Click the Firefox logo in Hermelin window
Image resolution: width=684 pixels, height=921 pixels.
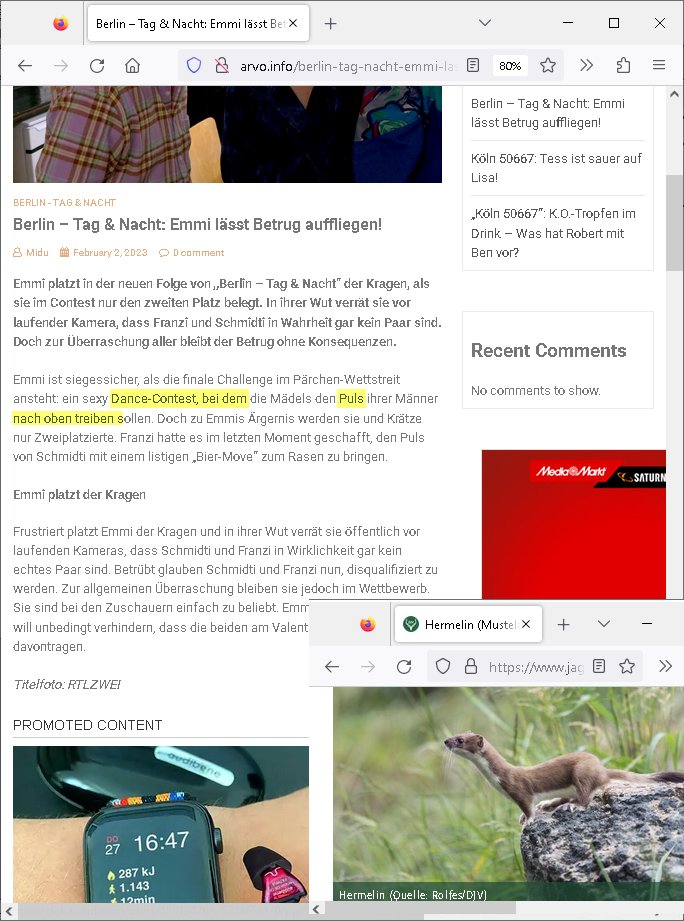click(368, 624)
